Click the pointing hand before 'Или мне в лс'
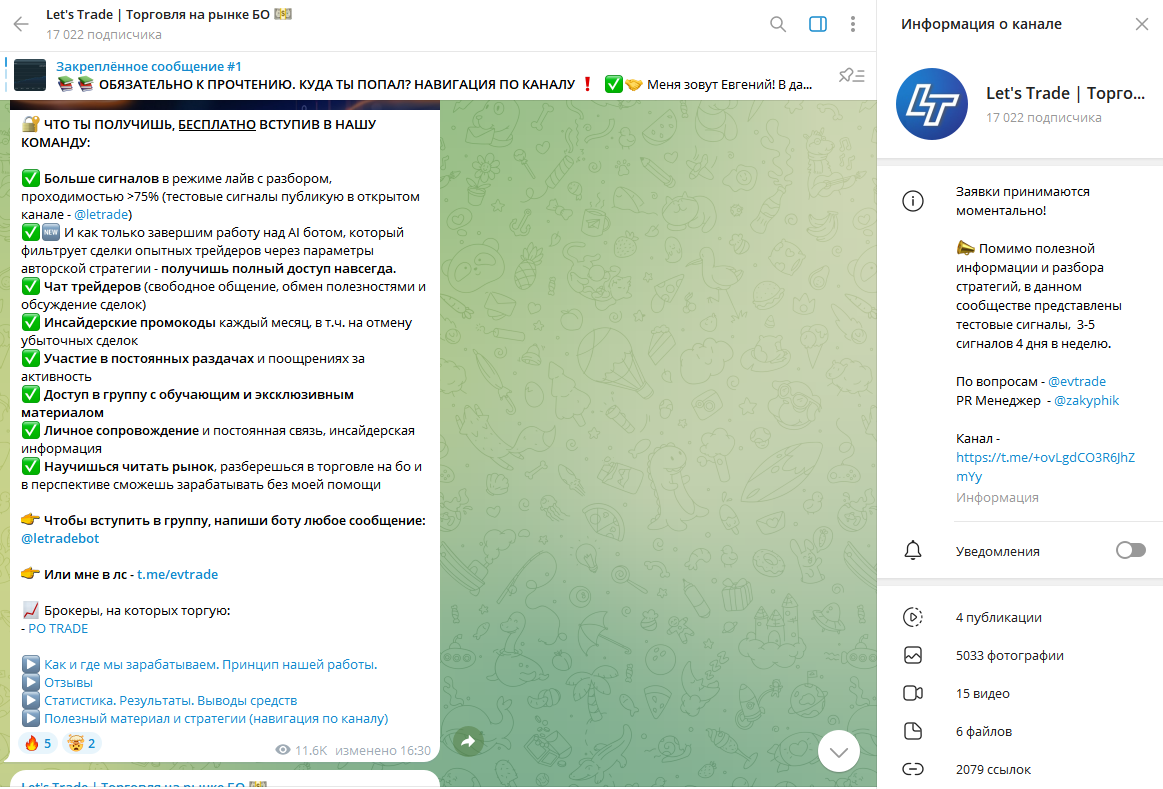Viewport: 1163px width, 789px height. point(30,573)
